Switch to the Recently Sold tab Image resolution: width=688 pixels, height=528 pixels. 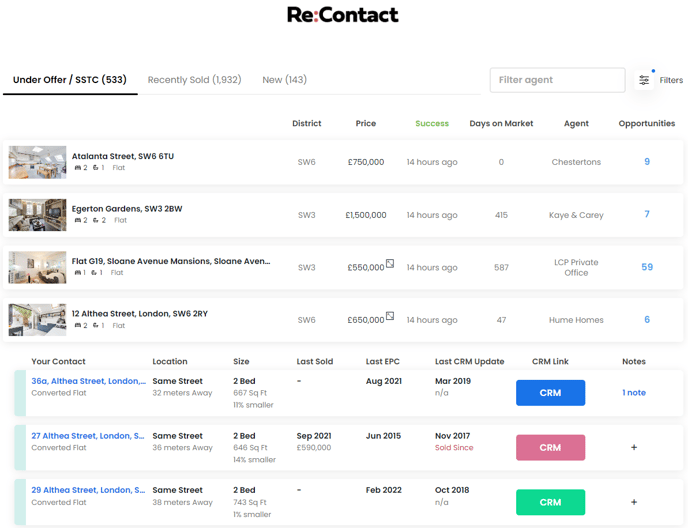coord(194,80)
